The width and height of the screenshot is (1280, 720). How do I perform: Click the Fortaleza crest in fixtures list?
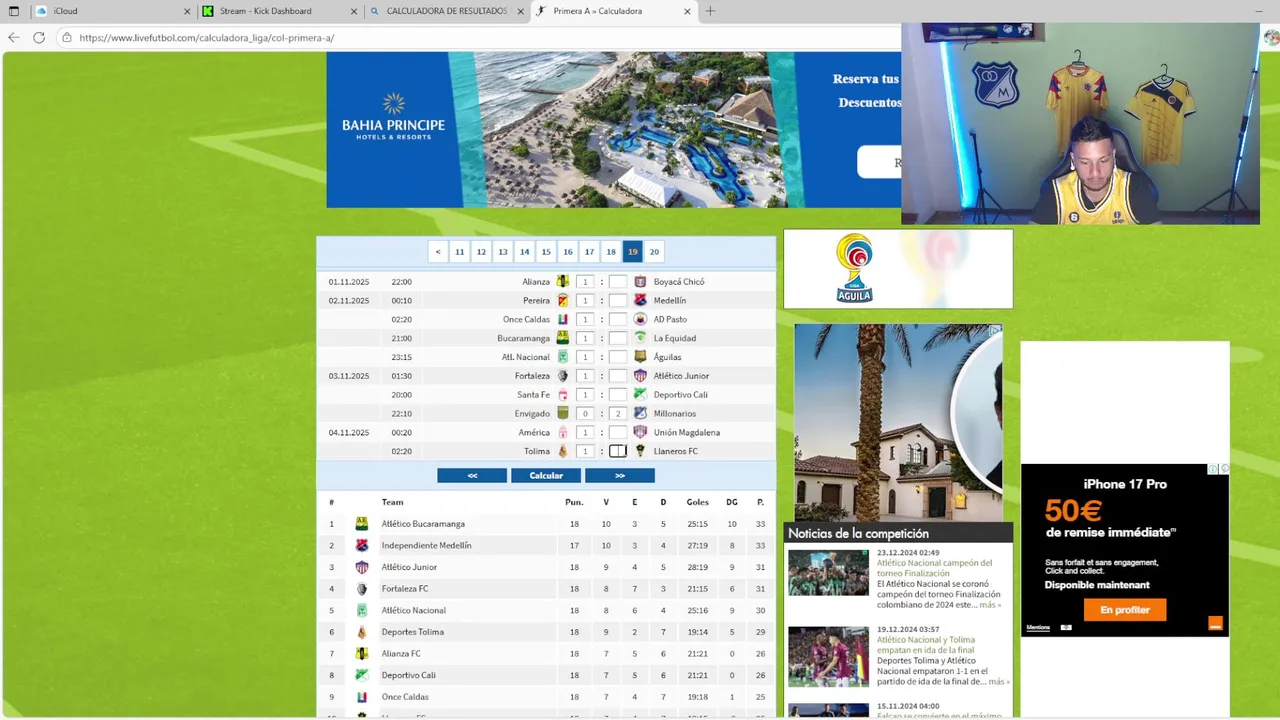562,376
